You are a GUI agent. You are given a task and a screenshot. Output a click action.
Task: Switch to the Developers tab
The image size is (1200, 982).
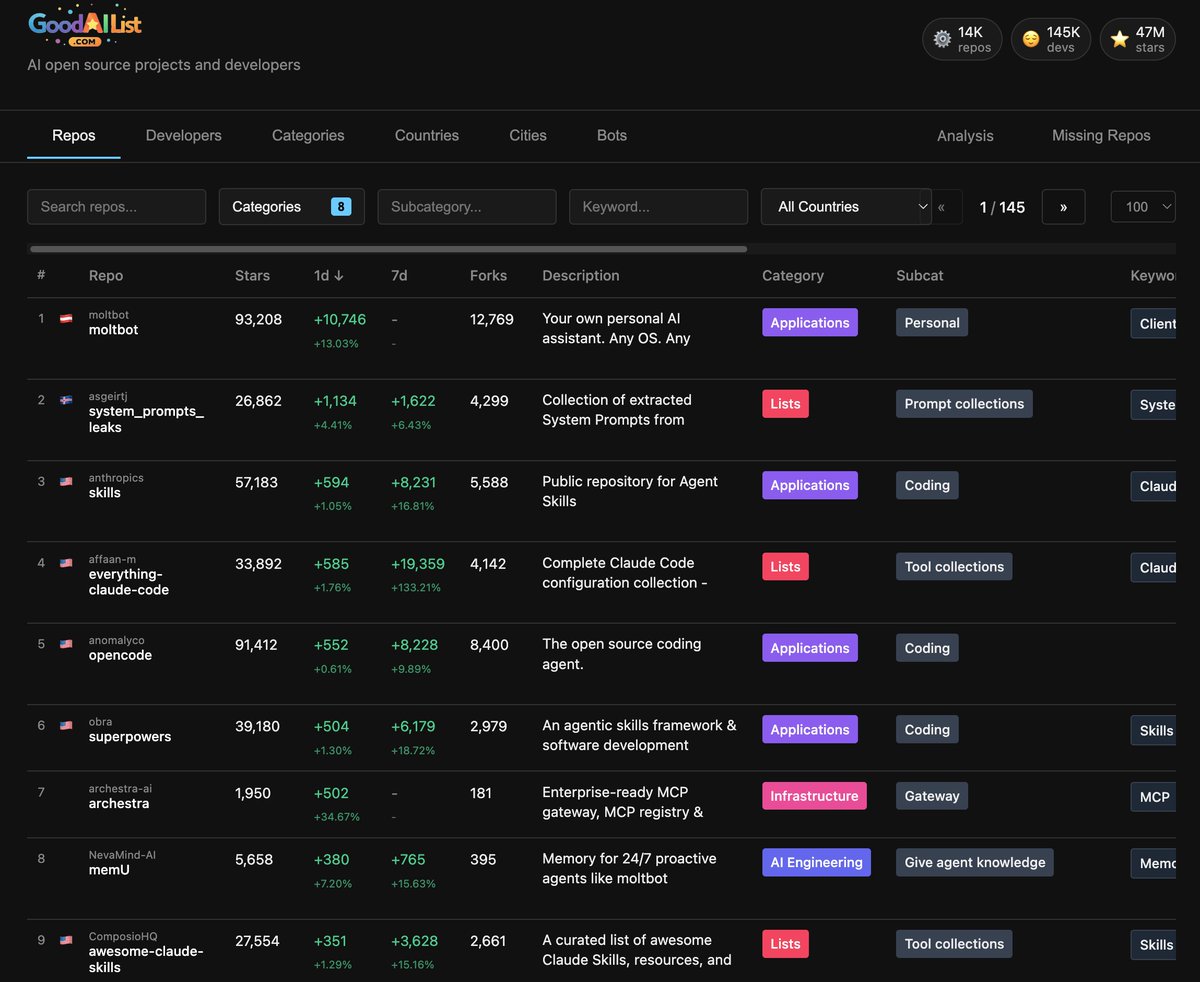[183, 135]
